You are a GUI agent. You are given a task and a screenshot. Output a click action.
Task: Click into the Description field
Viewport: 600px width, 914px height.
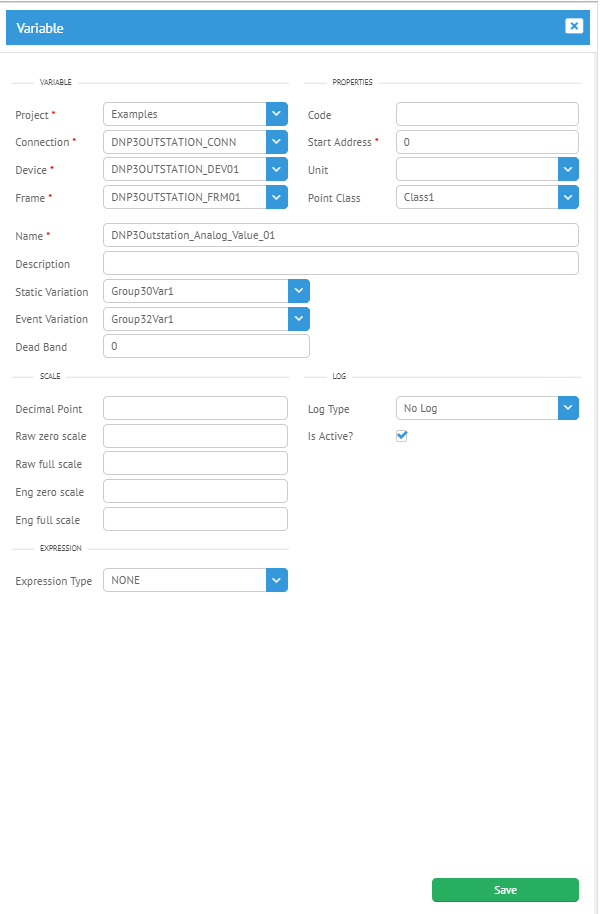point(341,263)
